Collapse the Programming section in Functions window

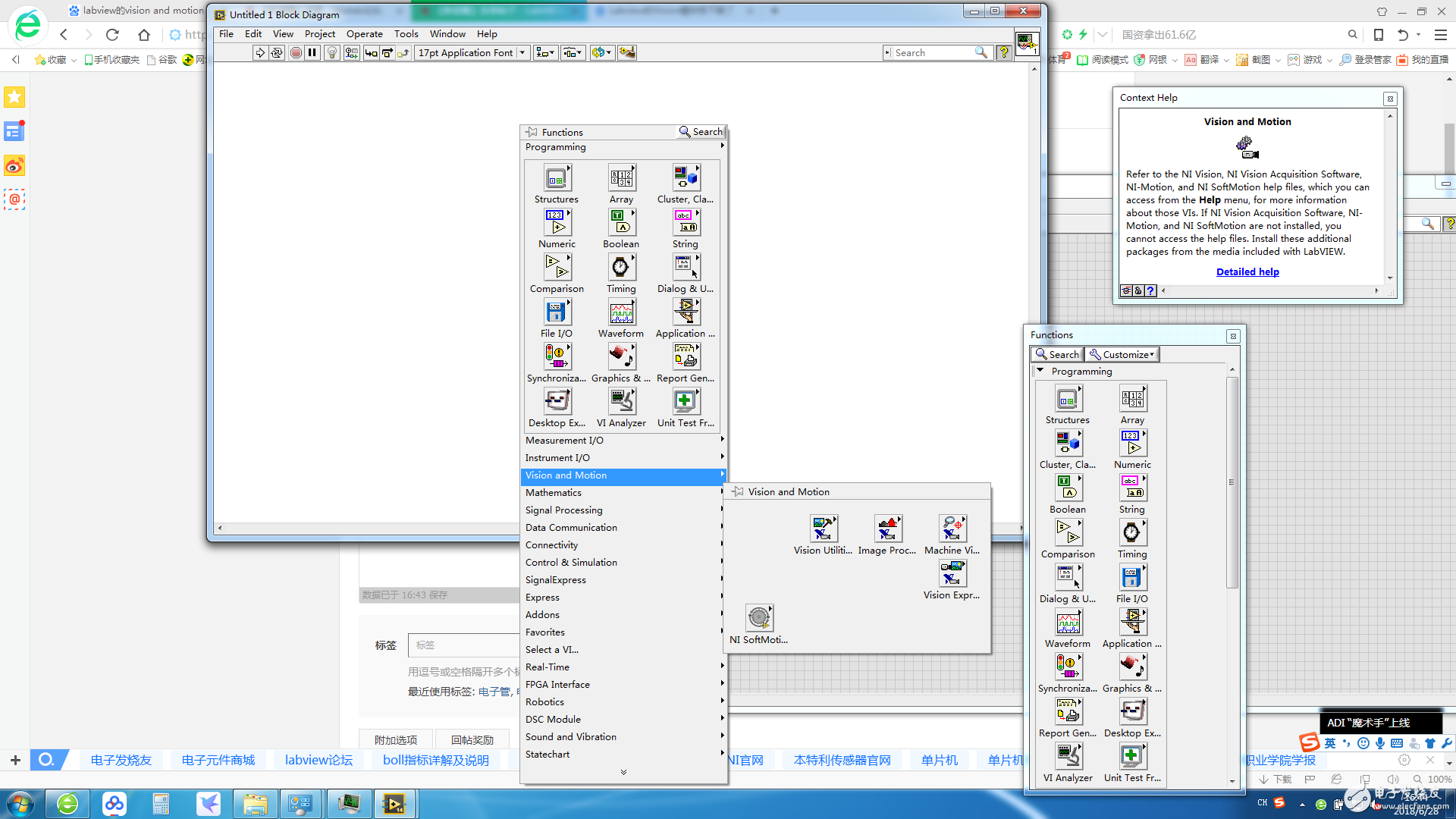[x=1040, y=371]
